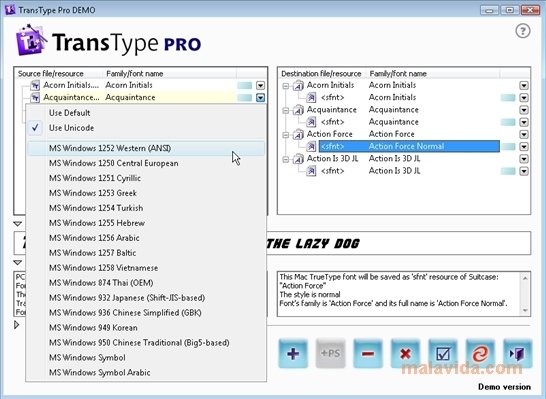Click the exit door button
The image size is (546, 399).
coord(518,353)
